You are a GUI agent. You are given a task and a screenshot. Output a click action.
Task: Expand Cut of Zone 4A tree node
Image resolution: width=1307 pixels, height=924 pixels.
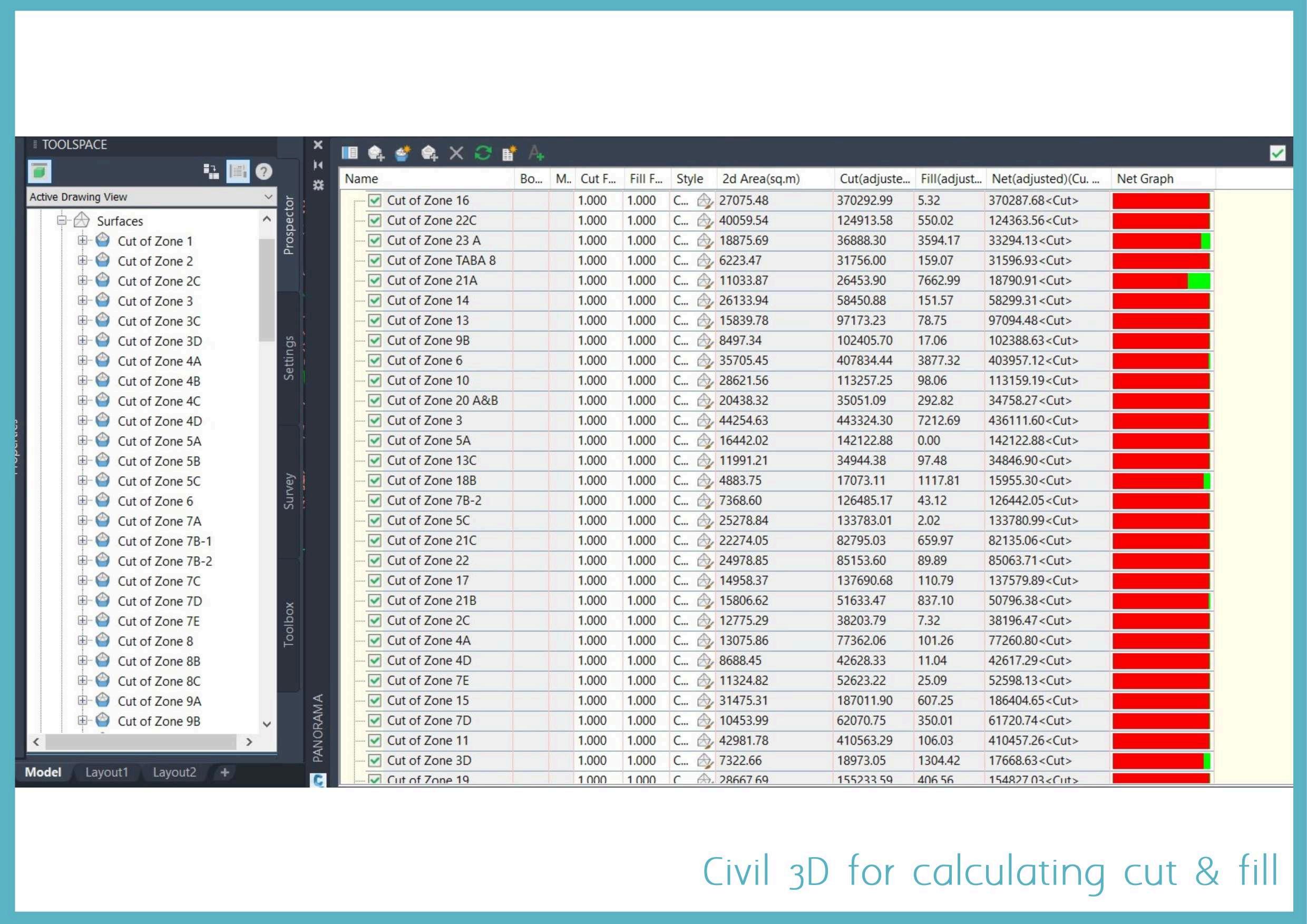click(83, 361)
